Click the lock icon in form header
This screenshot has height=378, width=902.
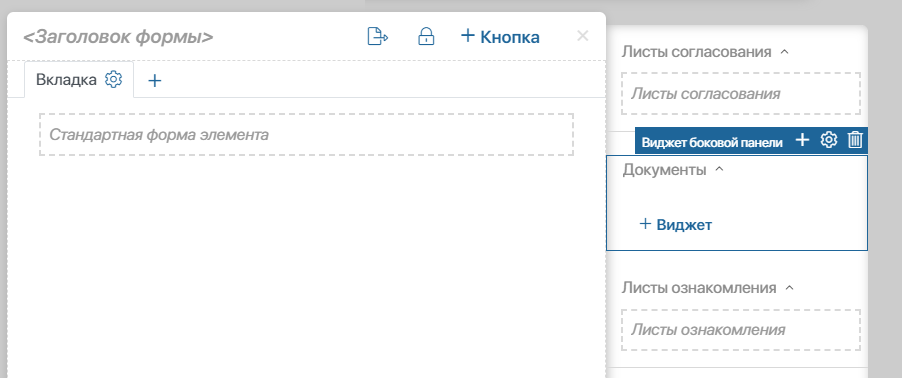pos(426,37)
